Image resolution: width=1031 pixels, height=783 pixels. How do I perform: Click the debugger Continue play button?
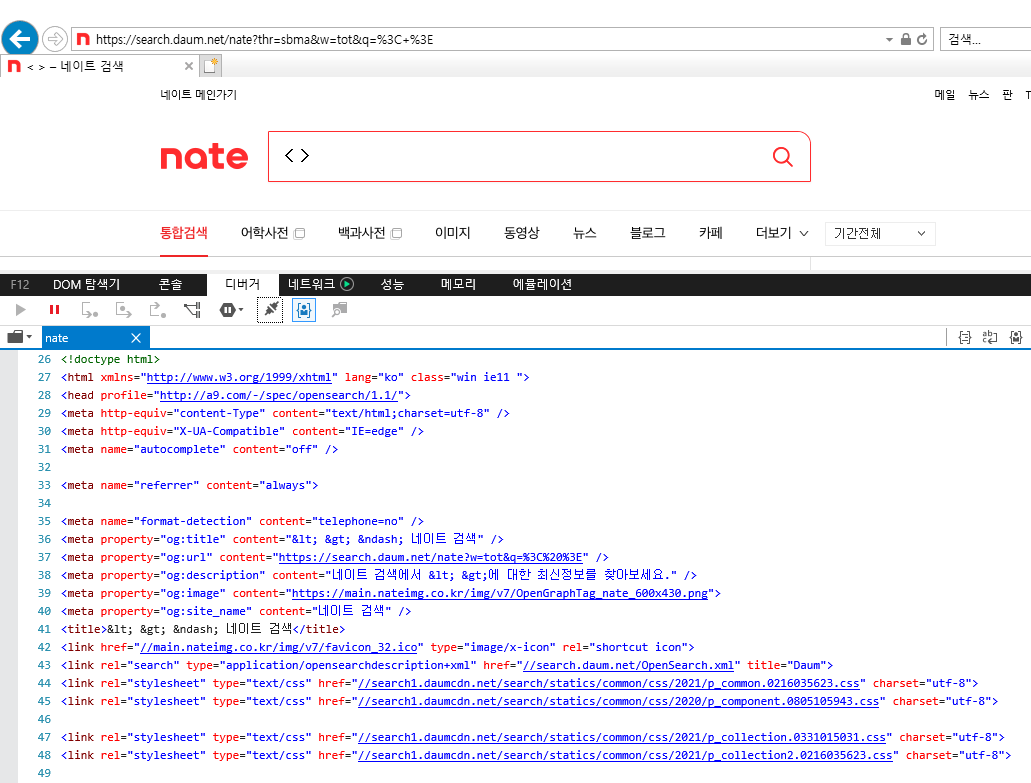[20, 310]
